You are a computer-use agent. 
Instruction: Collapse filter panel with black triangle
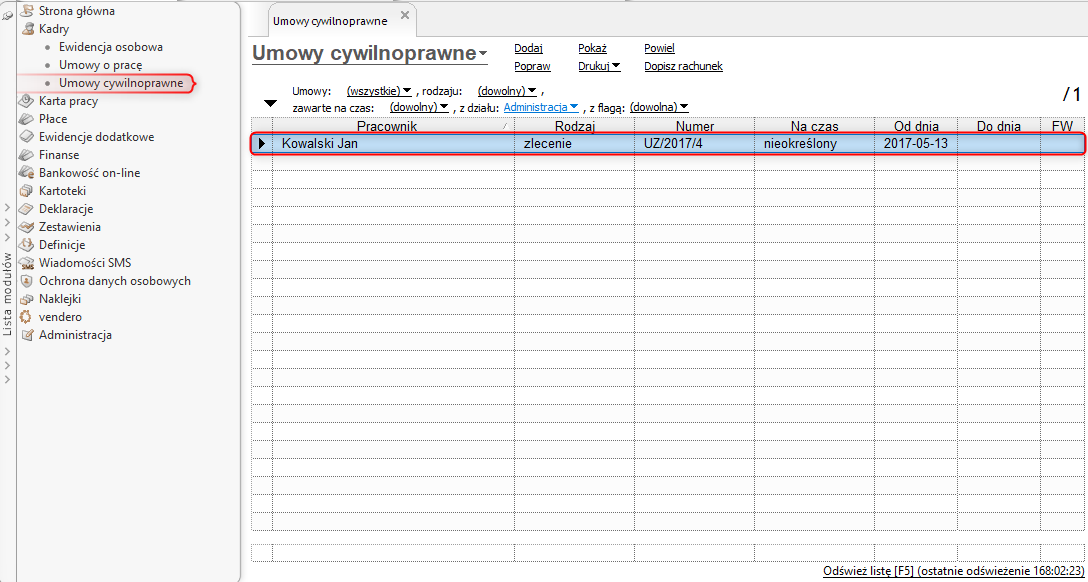271,103
